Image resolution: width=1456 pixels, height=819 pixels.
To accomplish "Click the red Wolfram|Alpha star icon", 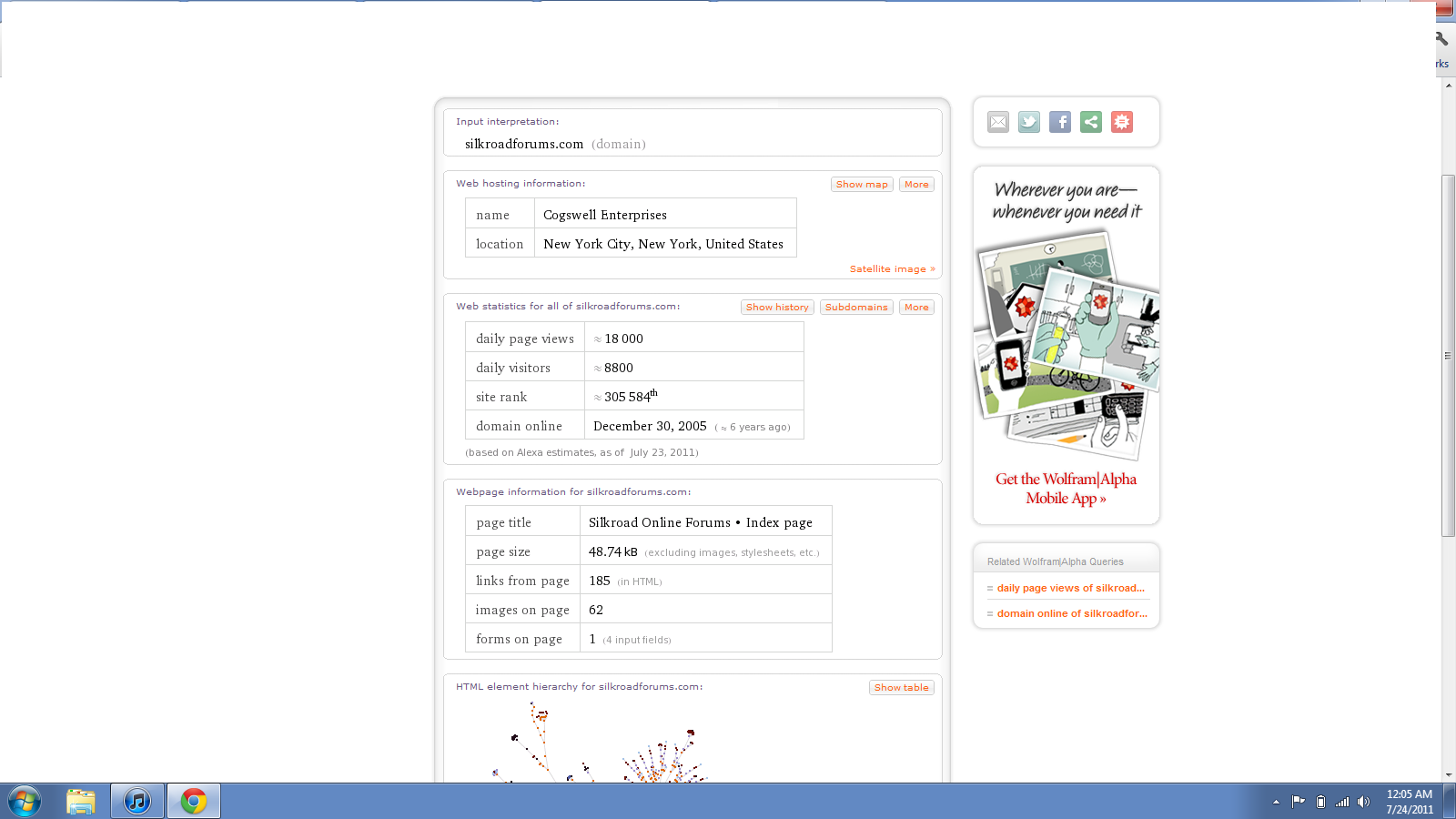I will click(x=1122, y=122).
